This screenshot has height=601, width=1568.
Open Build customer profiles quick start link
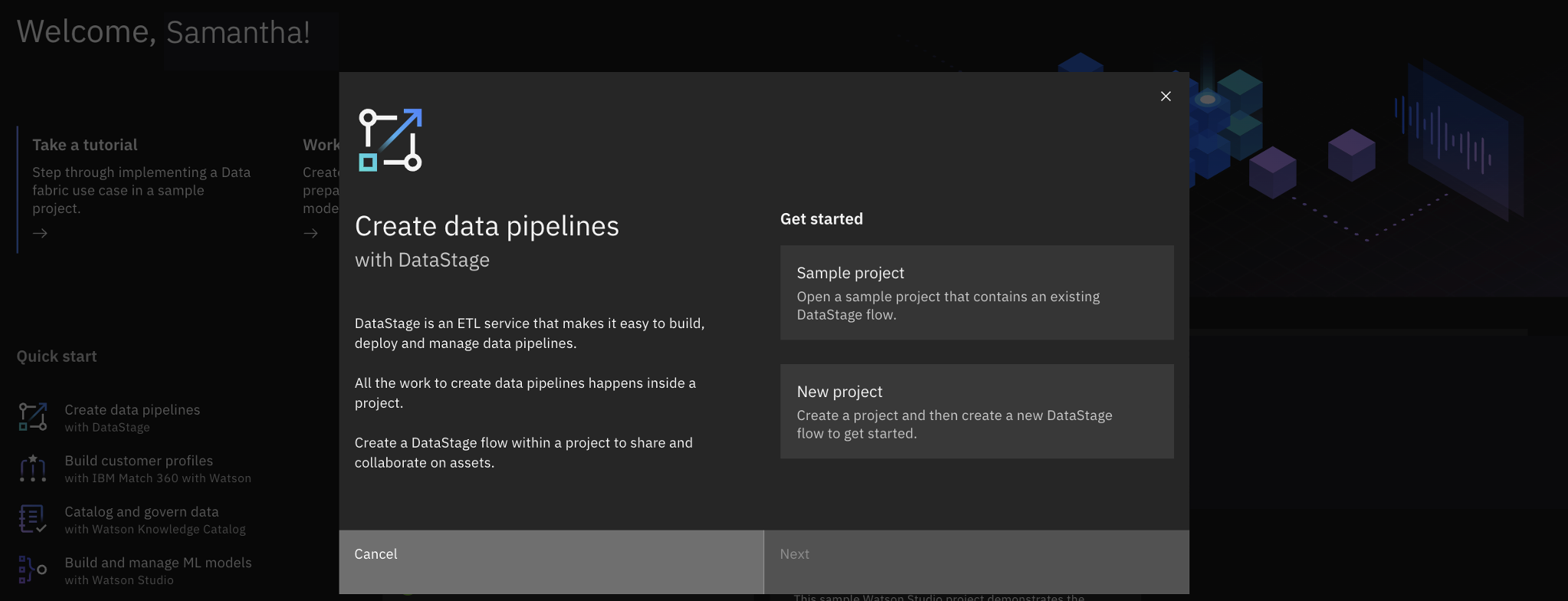click(139, 461)
